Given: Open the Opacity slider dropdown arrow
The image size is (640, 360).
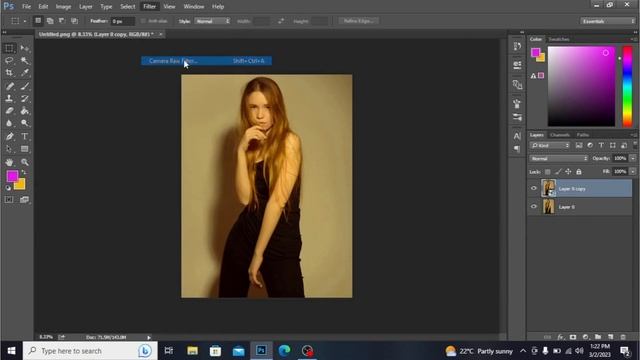Looking at the screenshot, I should tap(633, 158).
